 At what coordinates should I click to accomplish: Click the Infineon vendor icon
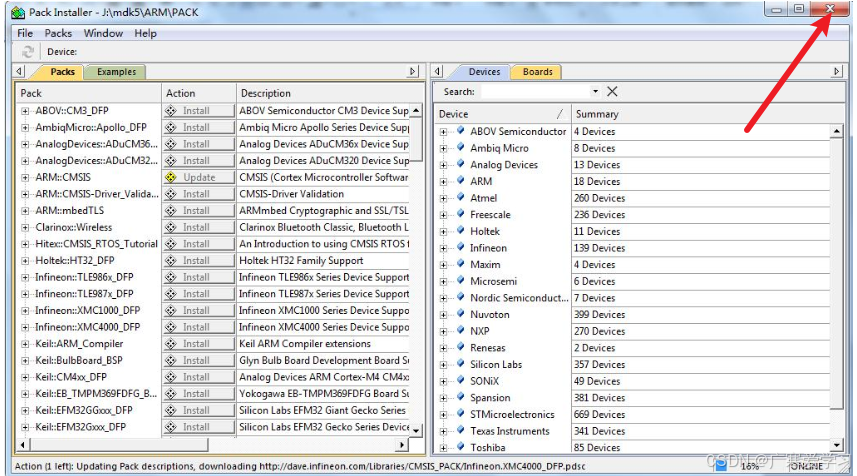[x=460, y=248]
